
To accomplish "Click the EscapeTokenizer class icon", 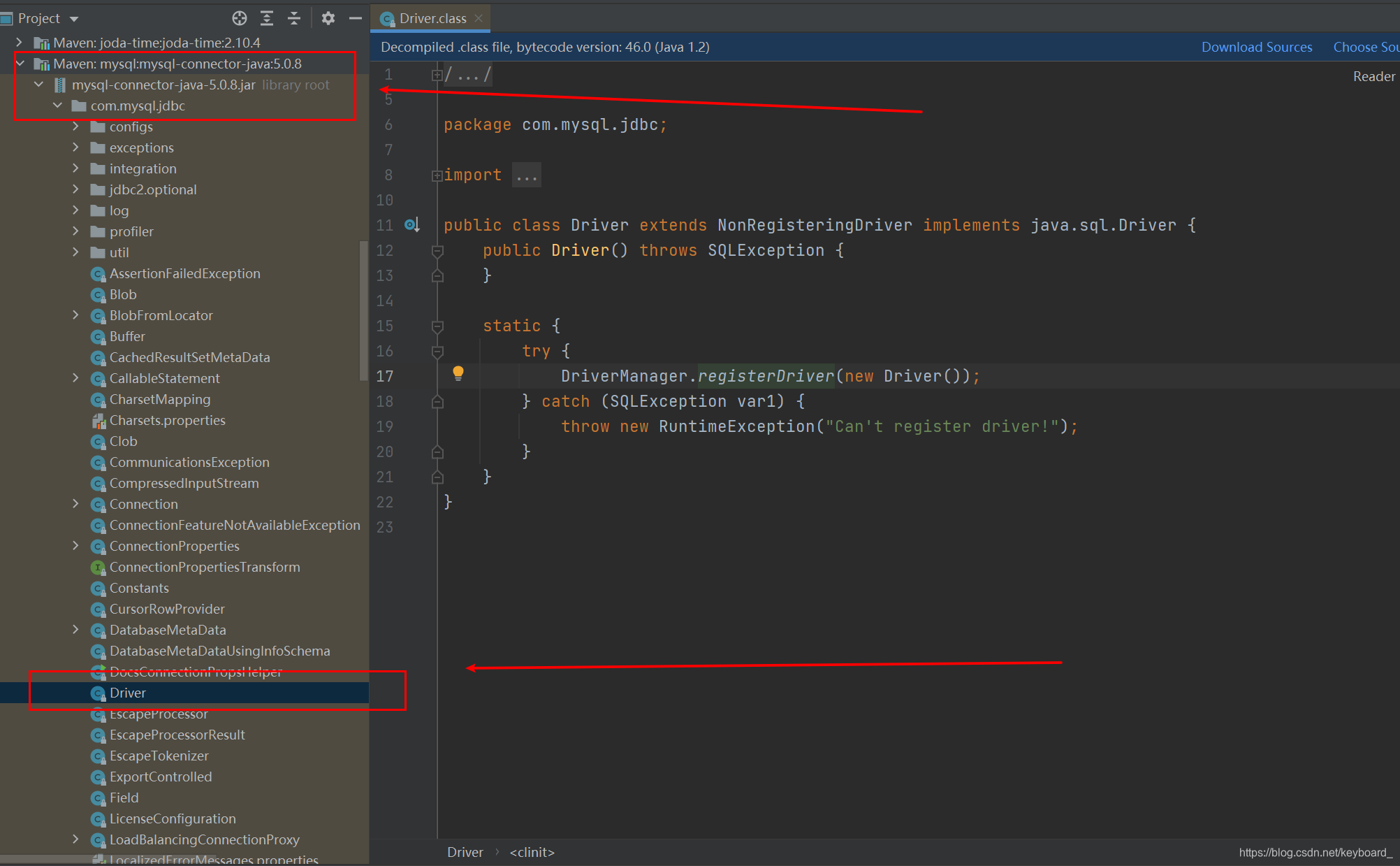I will pyautogui.click(x=99, y=756).
